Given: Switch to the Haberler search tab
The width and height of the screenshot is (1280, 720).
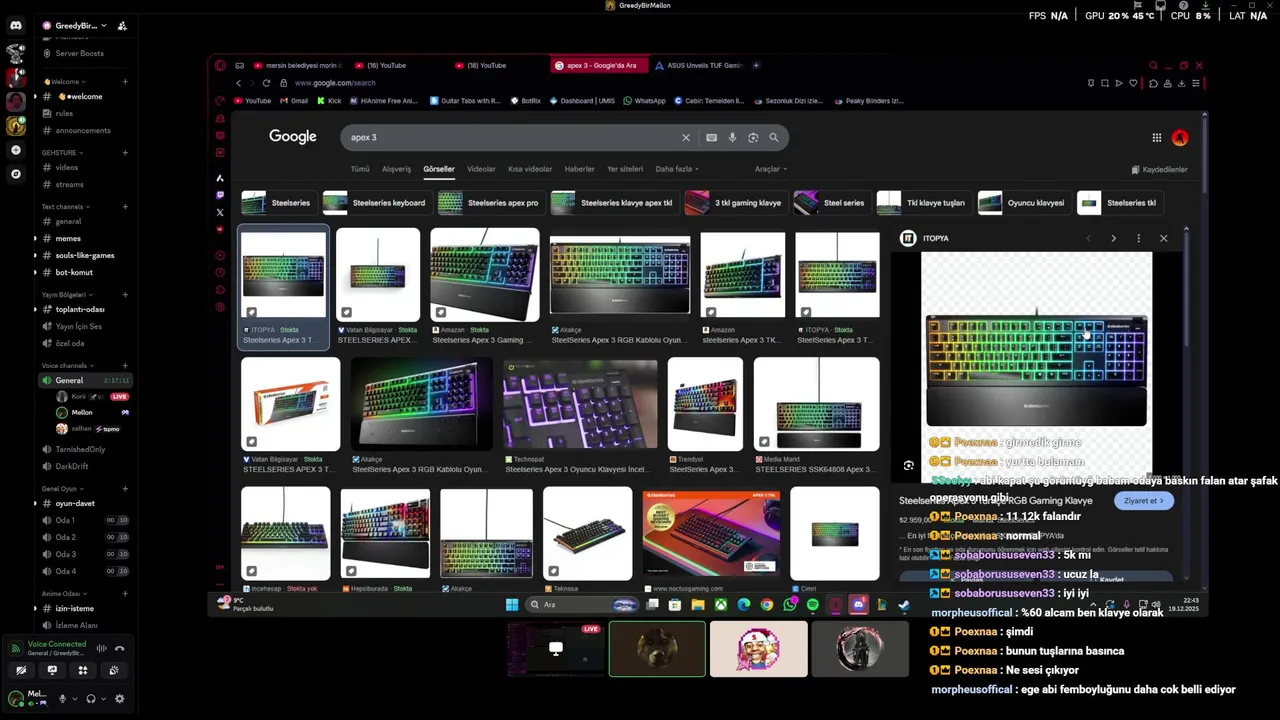Looking at the screenshot, I should [579, 169].
